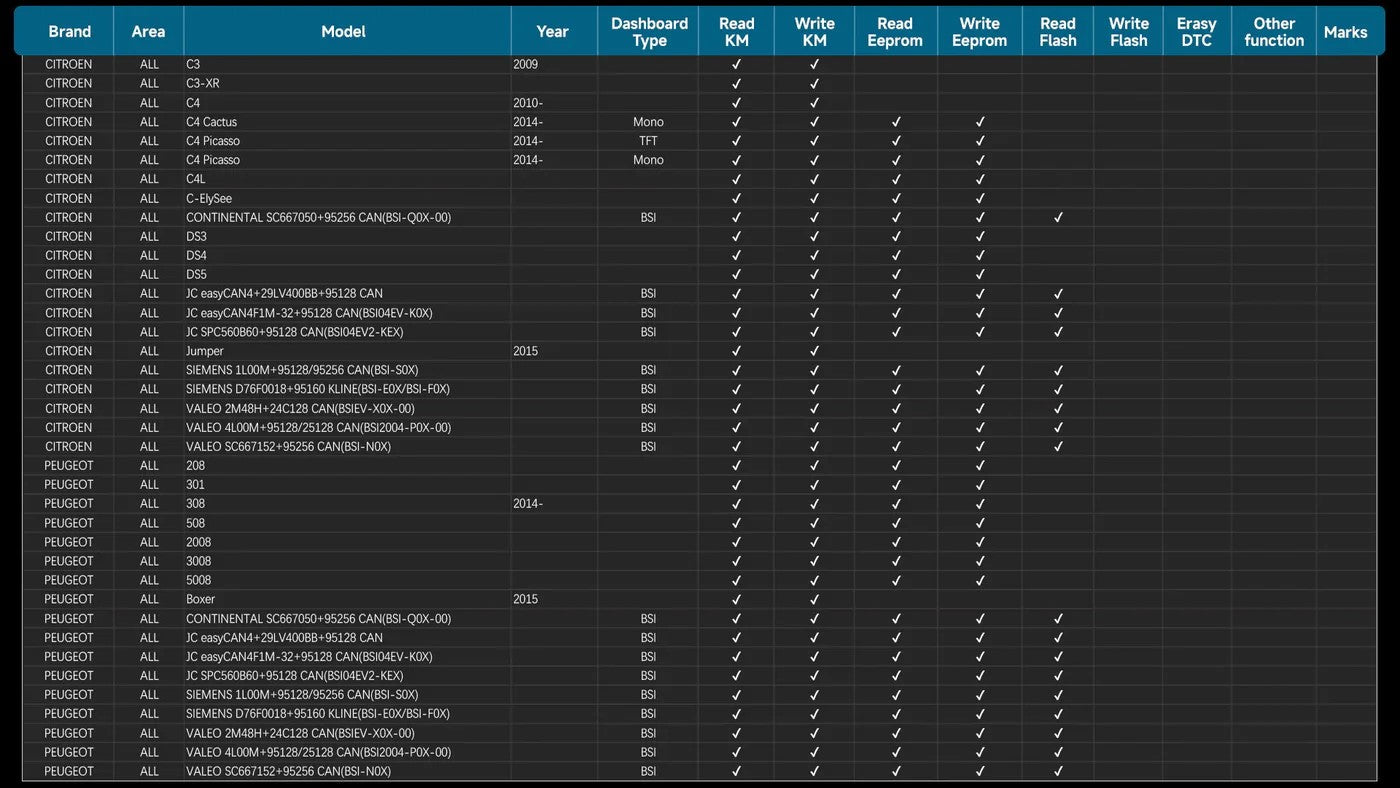
Task: Click the Peugeot 301 model cell
Action: tap(347, 485)
